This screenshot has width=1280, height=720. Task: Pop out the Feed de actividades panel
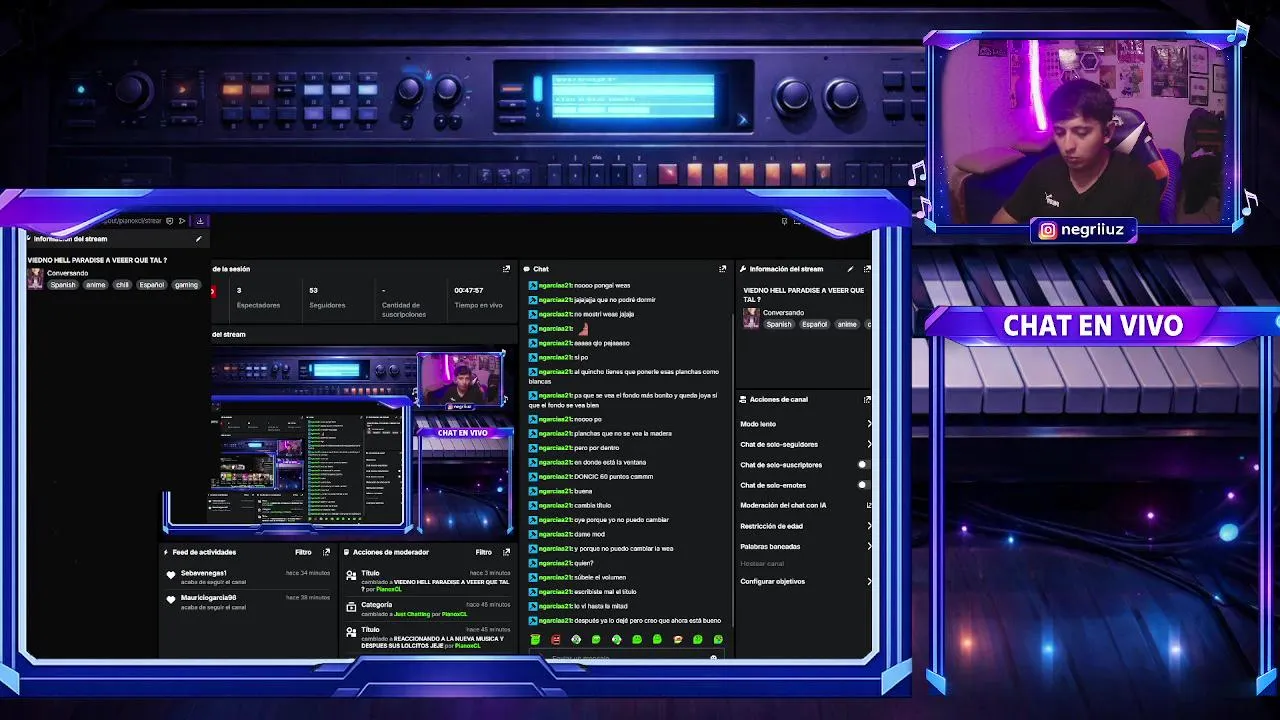point(326,552)
